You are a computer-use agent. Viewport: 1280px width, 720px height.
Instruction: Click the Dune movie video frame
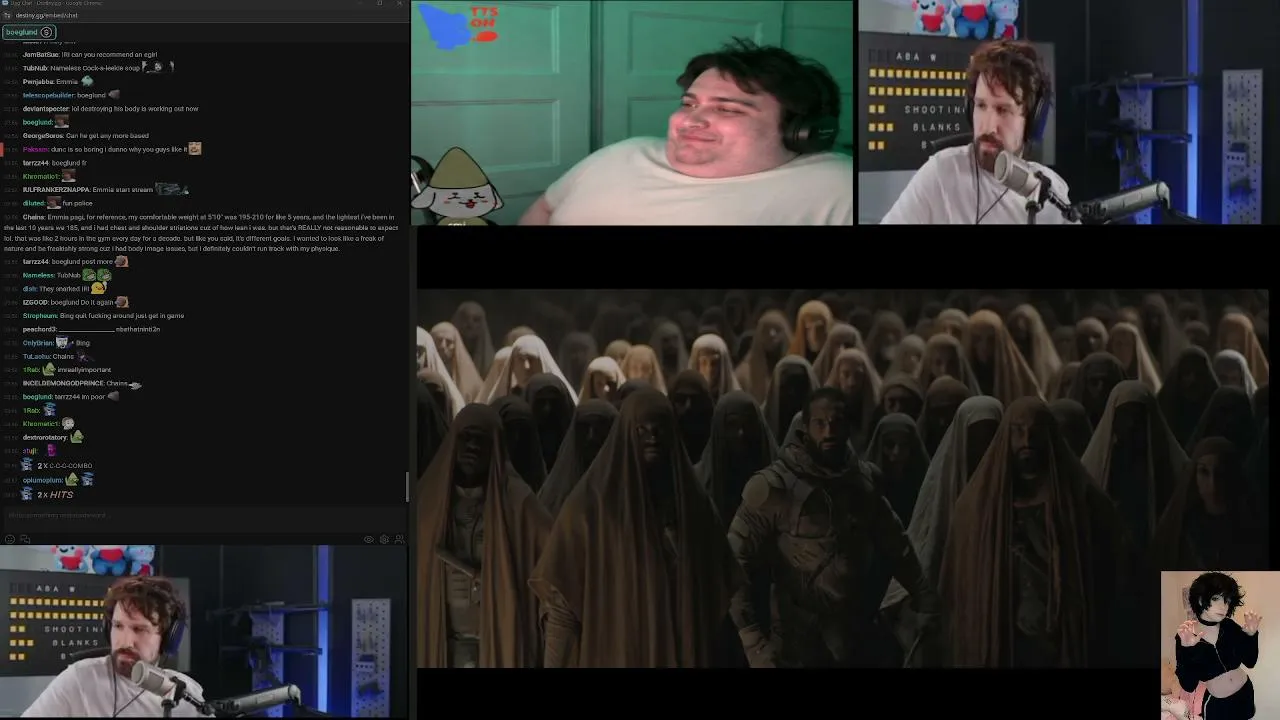pyautogui.click(x=842, y=478)
